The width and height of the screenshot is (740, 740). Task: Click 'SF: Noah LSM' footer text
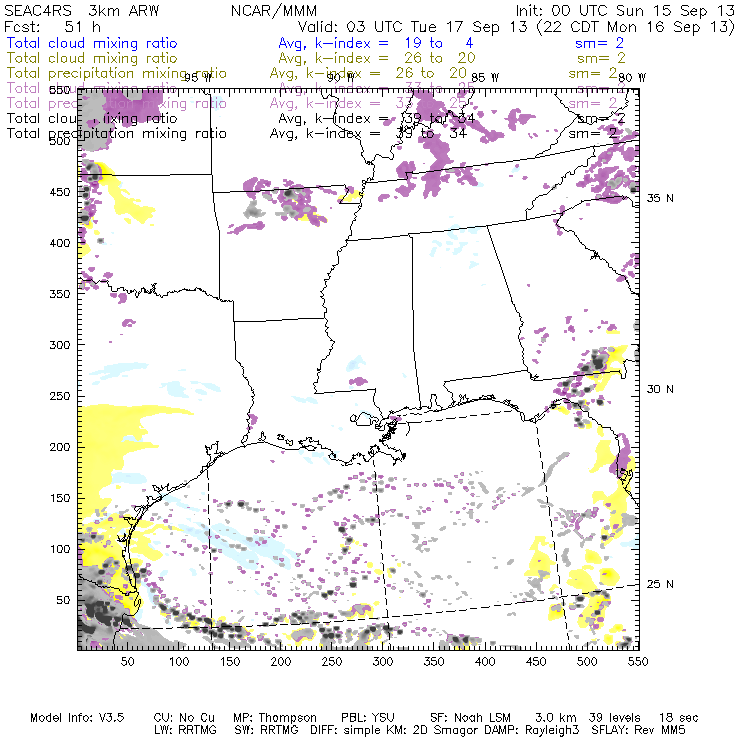pyautogui.click(x=471, y=718)
